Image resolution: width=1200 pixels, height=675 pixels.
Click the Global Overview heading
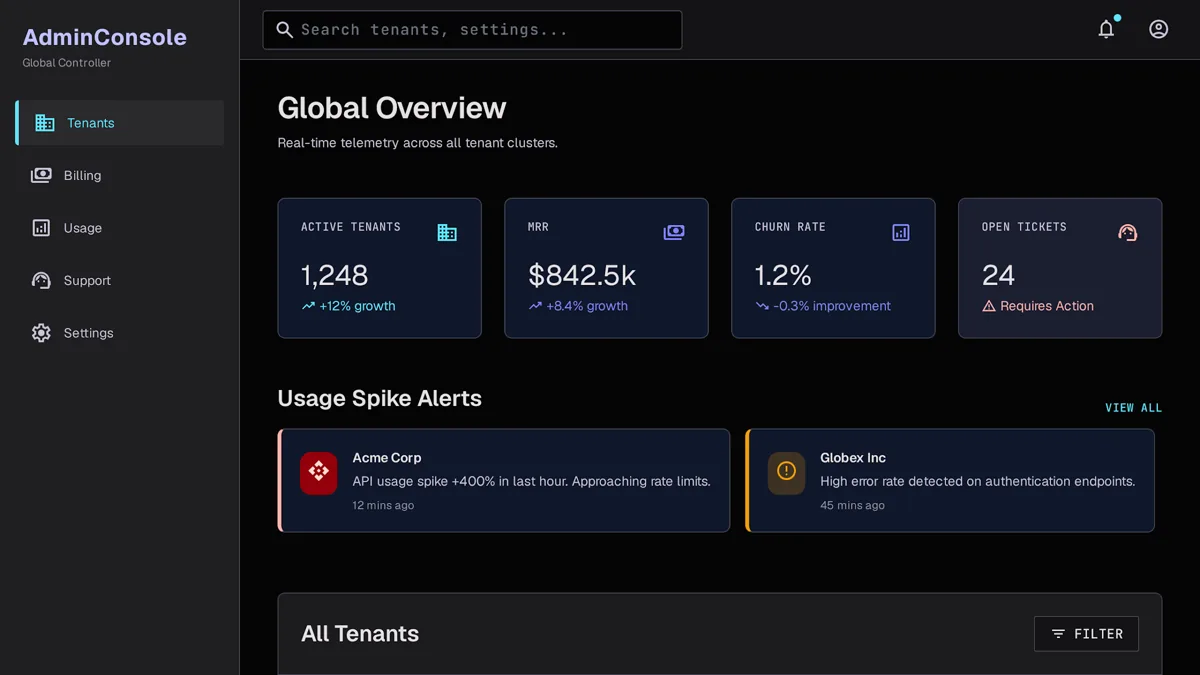[x=392, y=108]
